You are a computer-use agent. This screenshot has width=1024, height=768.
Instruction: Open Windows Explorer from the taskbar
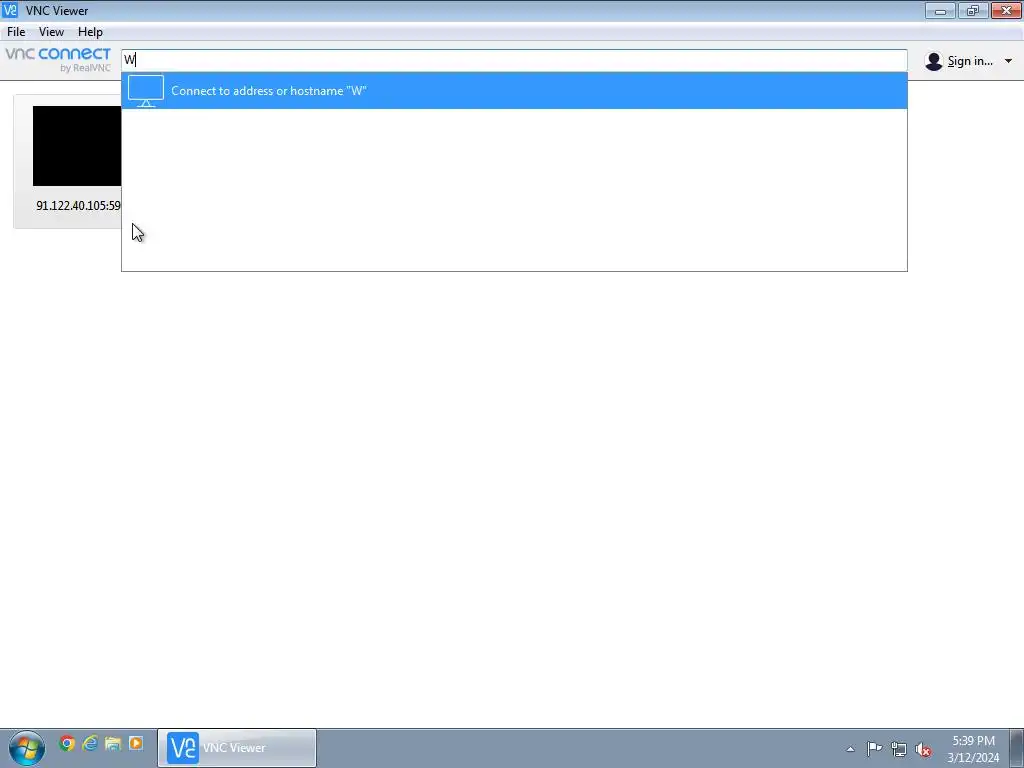point(113,743)
